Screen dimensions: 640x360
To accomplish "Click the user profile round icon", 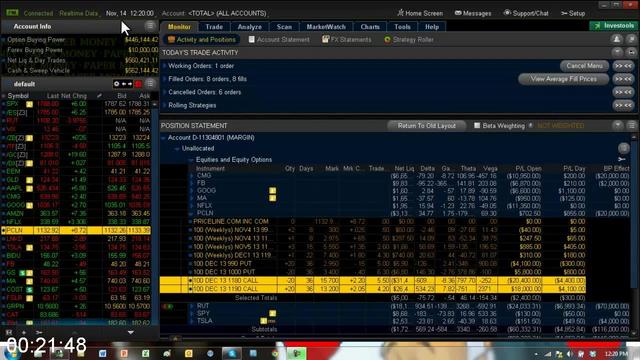I will point(616,39).
